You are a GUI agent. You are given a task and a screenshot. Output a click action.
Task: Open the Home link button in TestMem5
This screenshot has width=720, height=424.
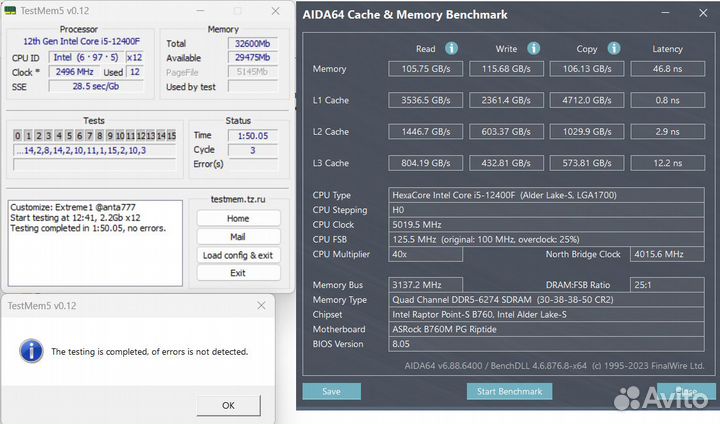(238, 218)
